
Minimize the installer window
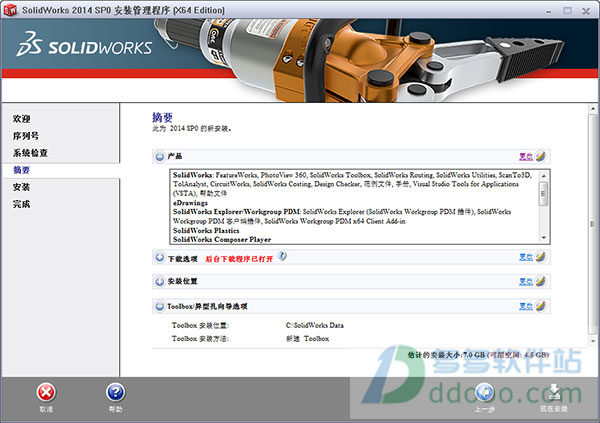(x=549, y=11)
